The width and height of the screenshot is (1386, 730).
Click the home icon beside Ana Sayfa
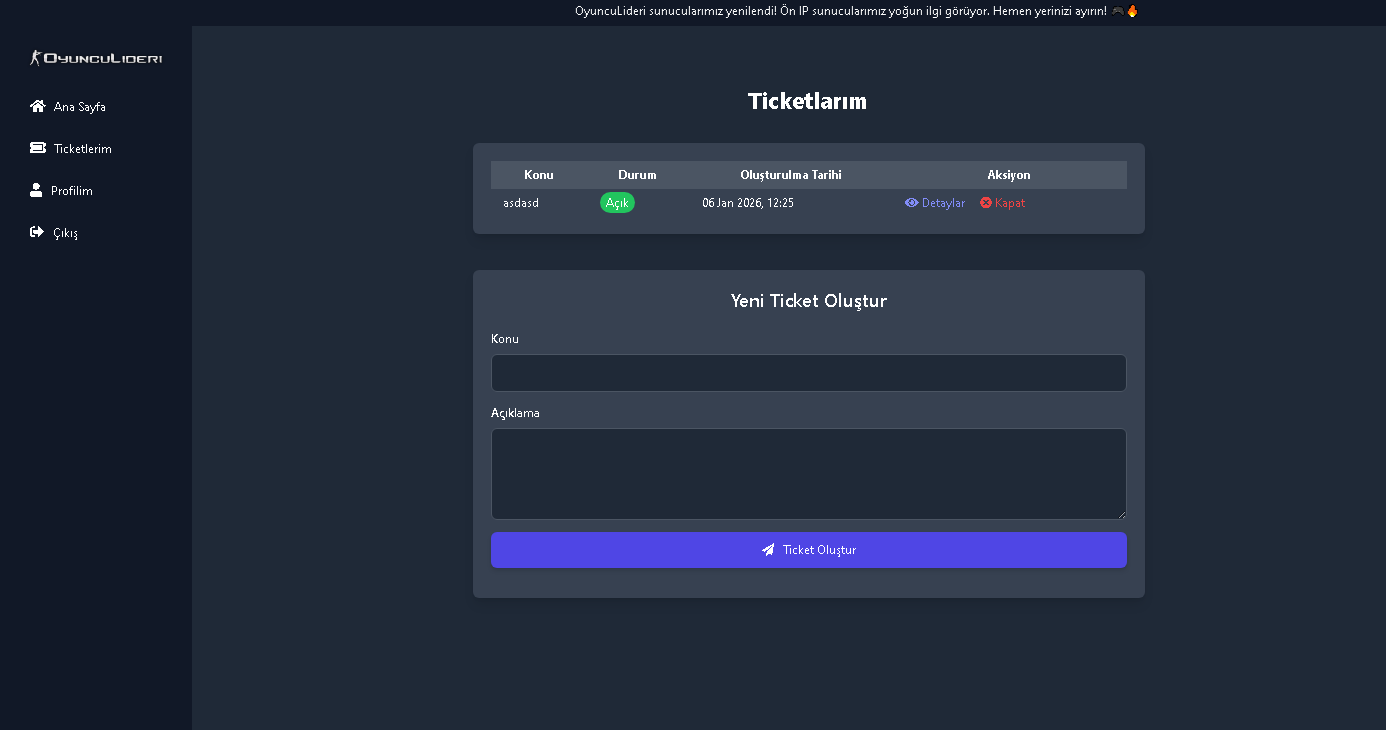[38, 106]
